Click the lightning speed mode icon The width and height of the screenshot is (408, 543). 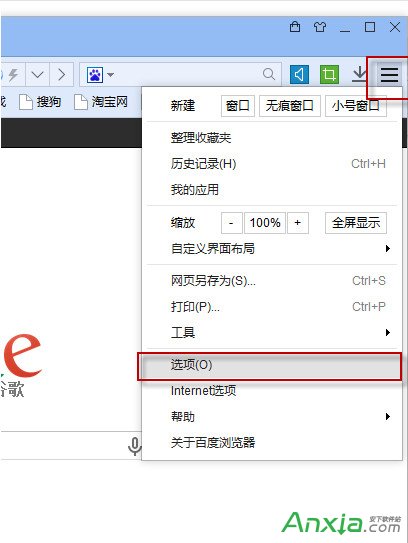[x=13, y=74]
